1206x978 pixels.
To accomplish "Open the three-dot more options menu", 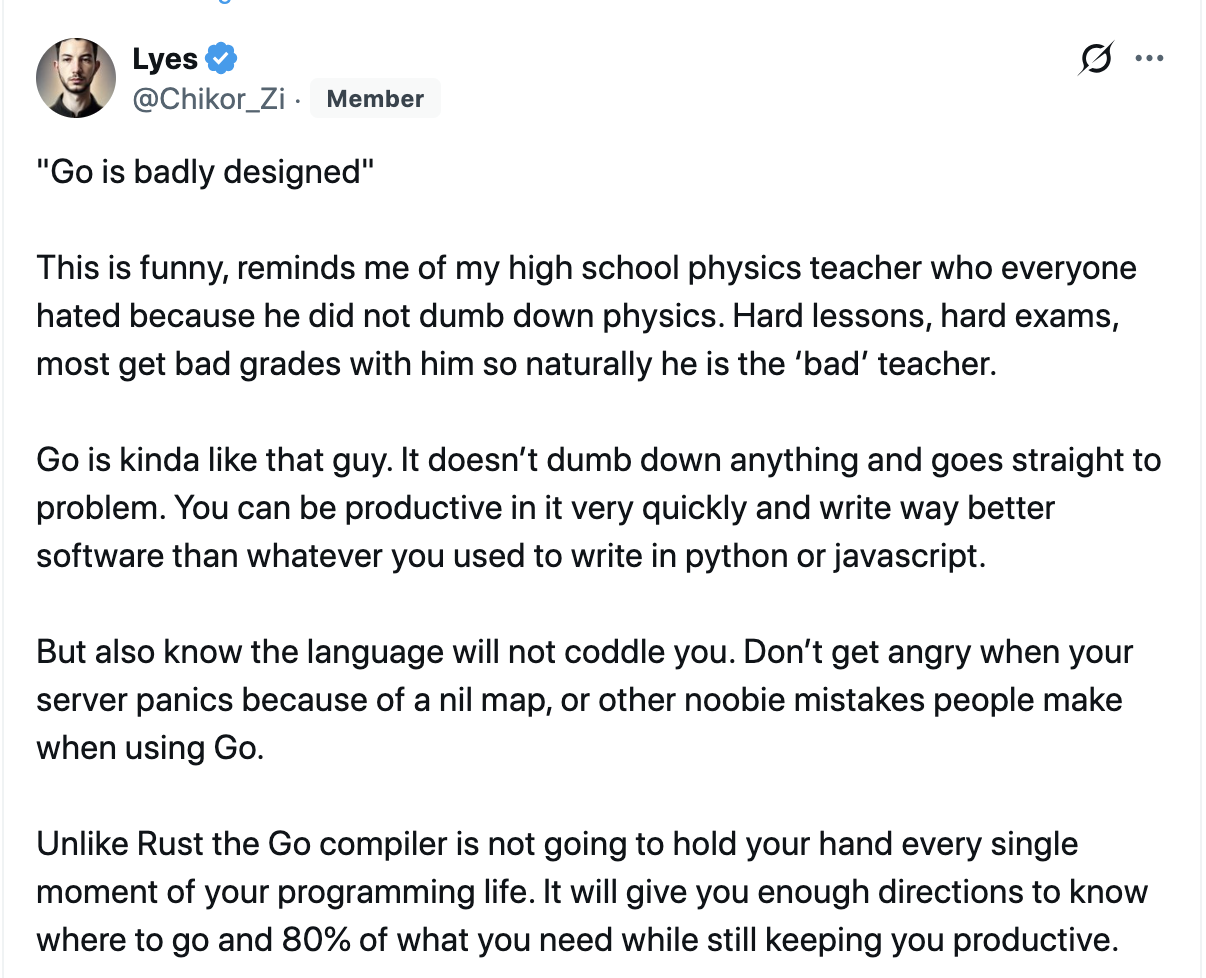I will 1149,59.
